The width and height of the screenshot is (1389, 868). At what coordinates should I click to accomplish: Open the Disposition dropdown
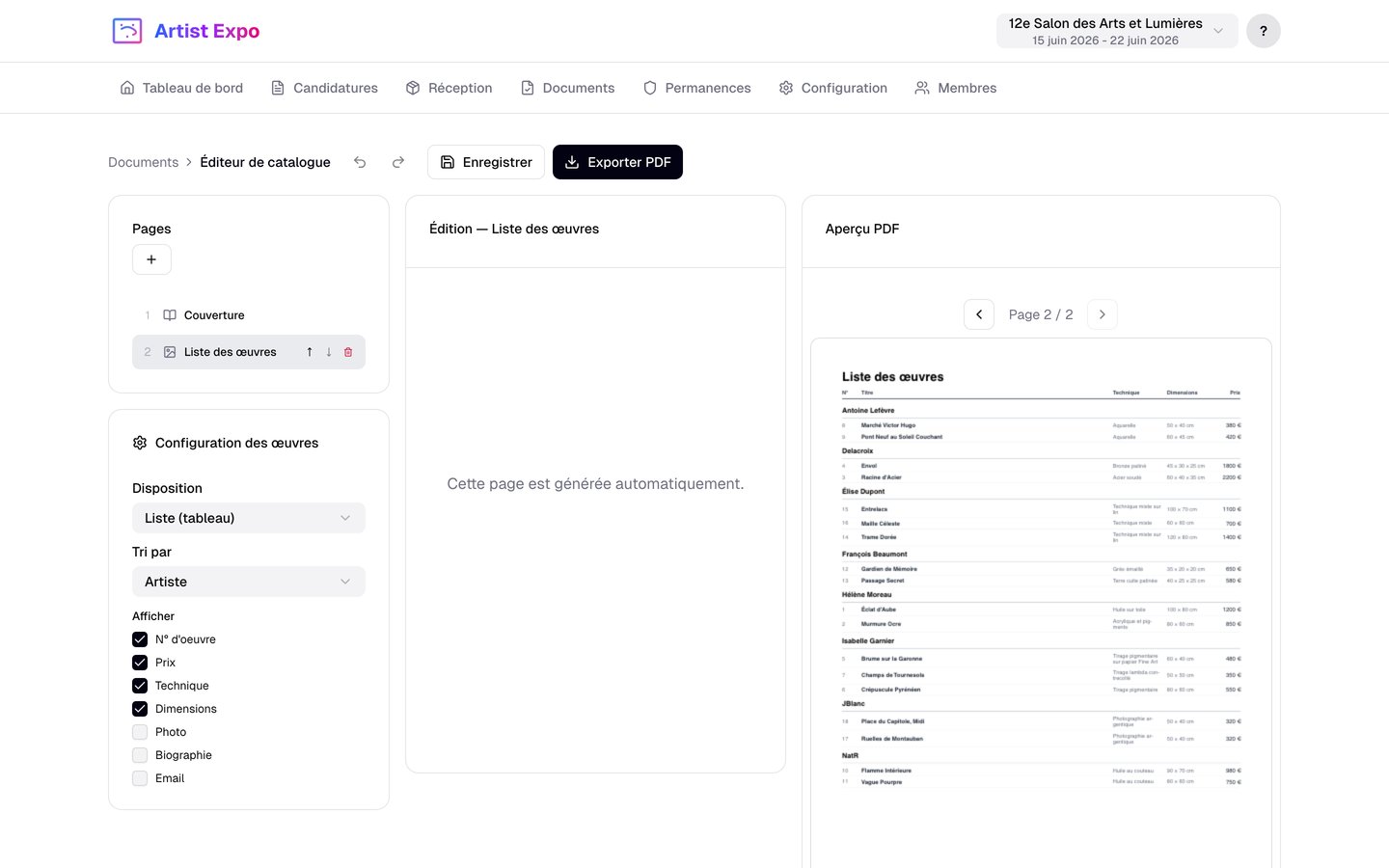(249, 518)
